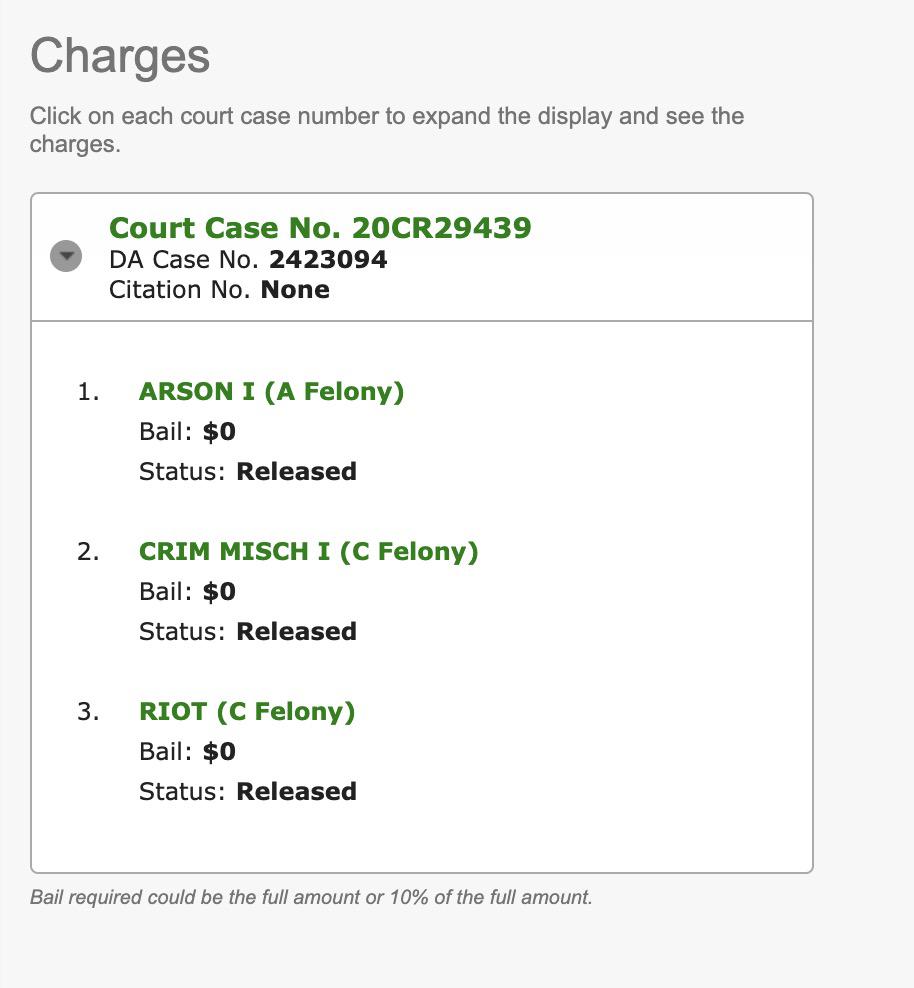Screen dimensions: 914x988
Task: Click the Charges heading
Action: coord(120,55)
